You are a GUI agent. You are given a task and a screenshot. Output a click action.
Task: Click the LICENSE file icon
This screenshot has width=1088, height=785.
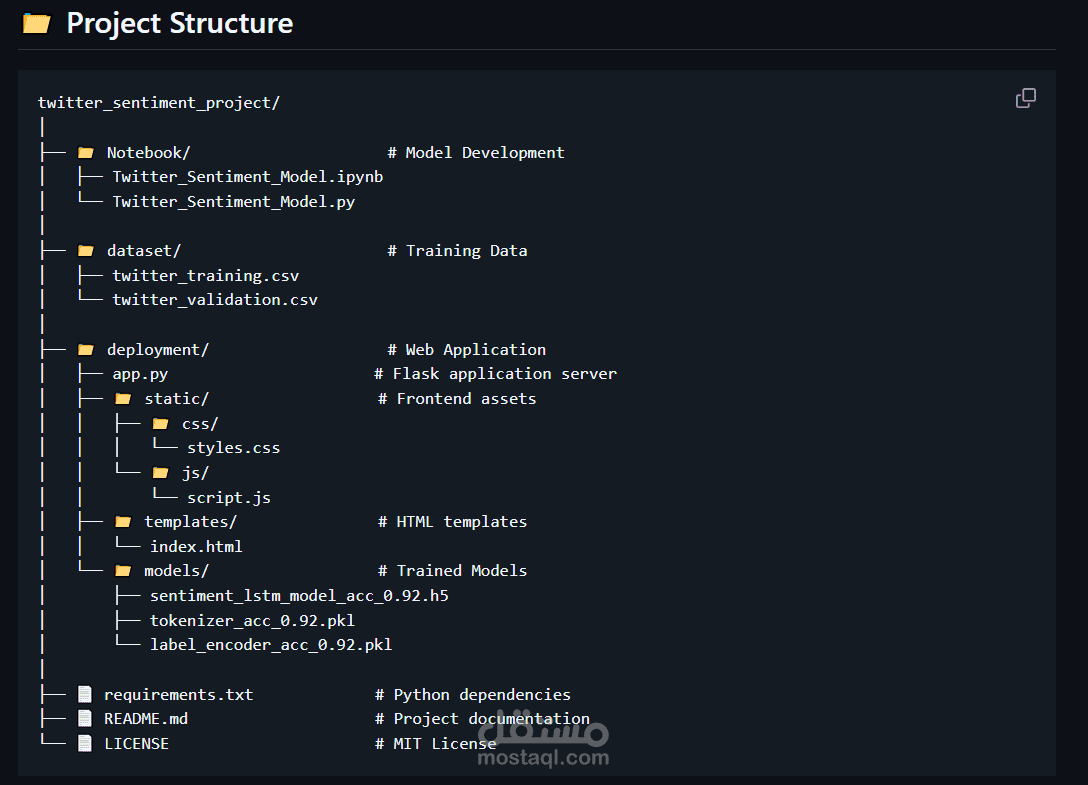pyautogui.click(x=85, y=744)
